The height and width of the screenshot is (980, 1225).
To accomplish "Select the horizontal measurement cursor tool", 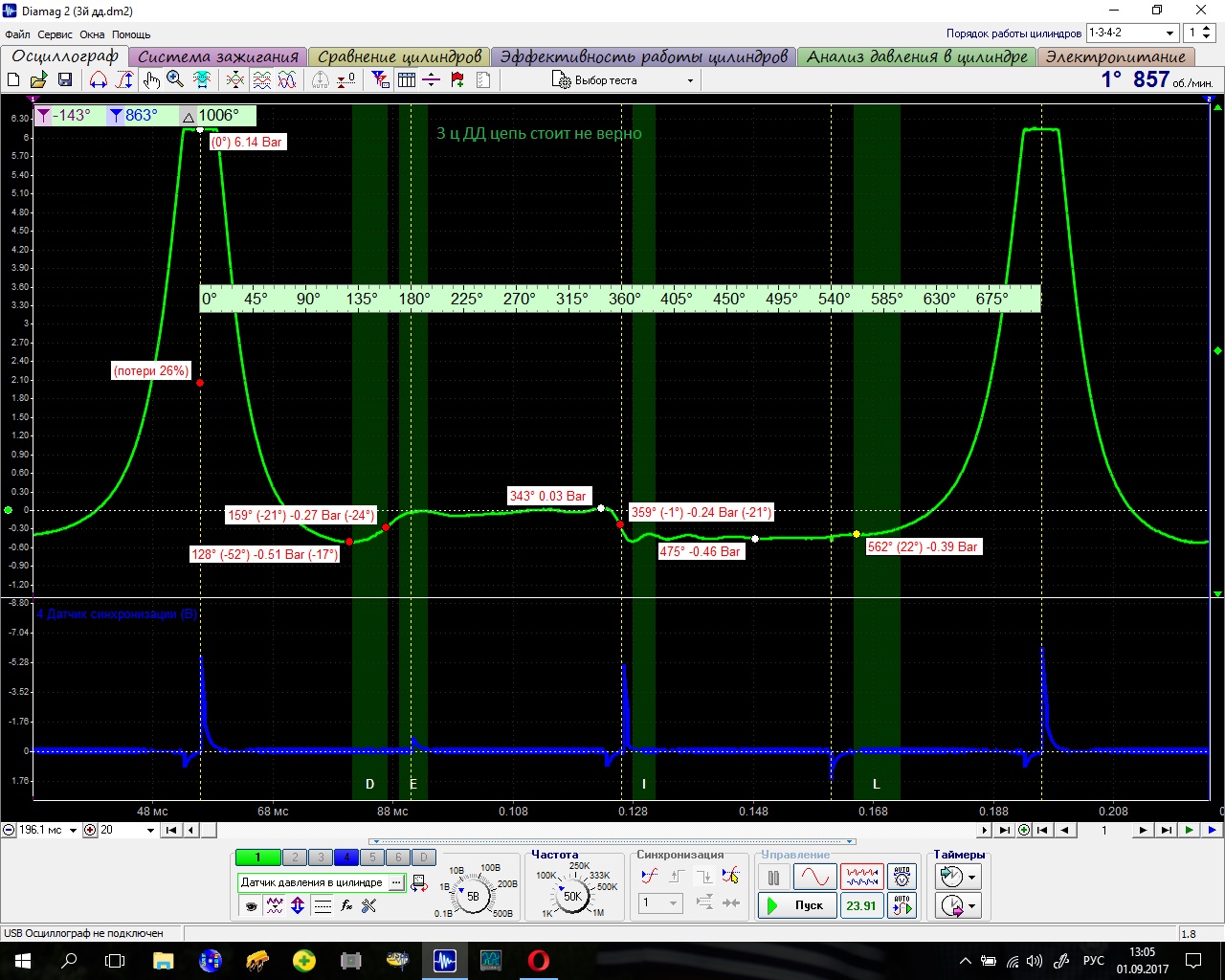I will [98, 79].
